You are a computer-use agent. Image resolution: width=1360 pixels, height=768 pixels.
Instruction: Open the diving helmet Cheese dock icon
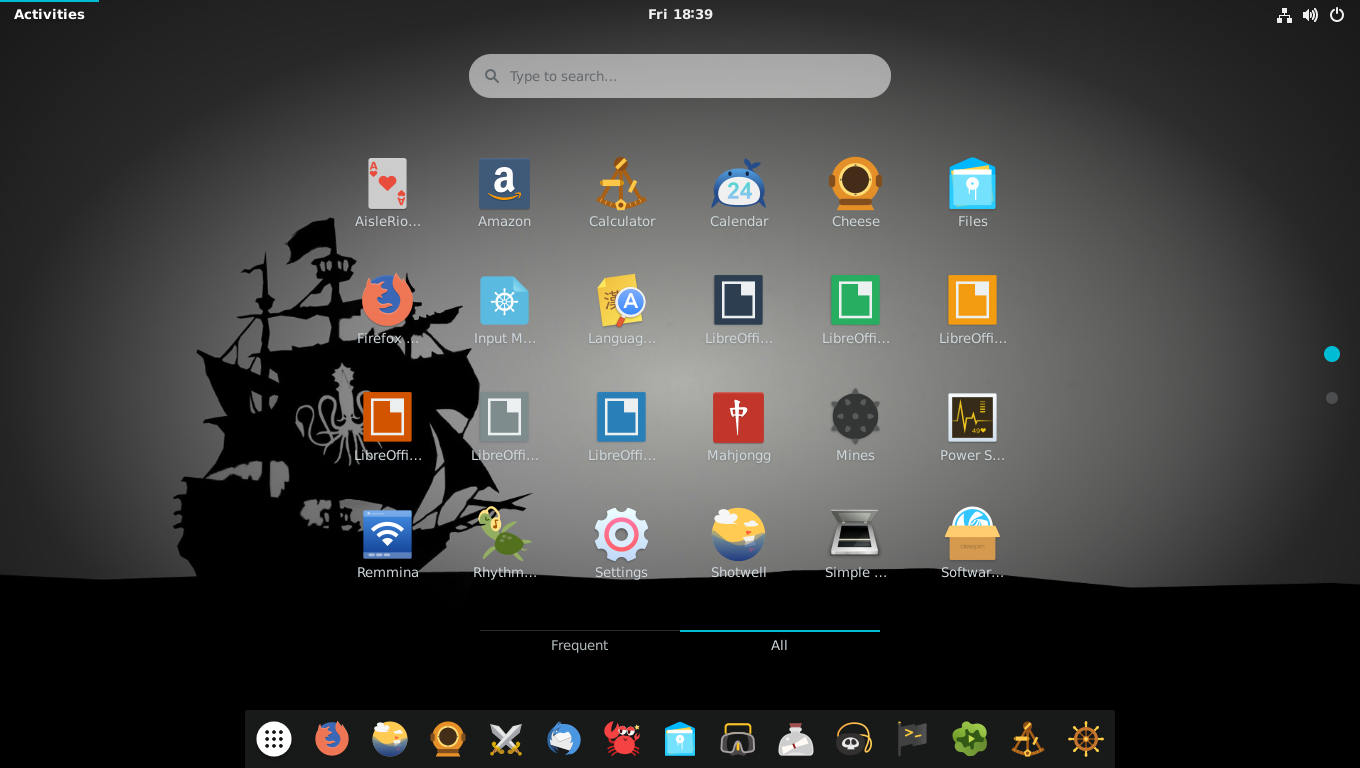(448, 739)
